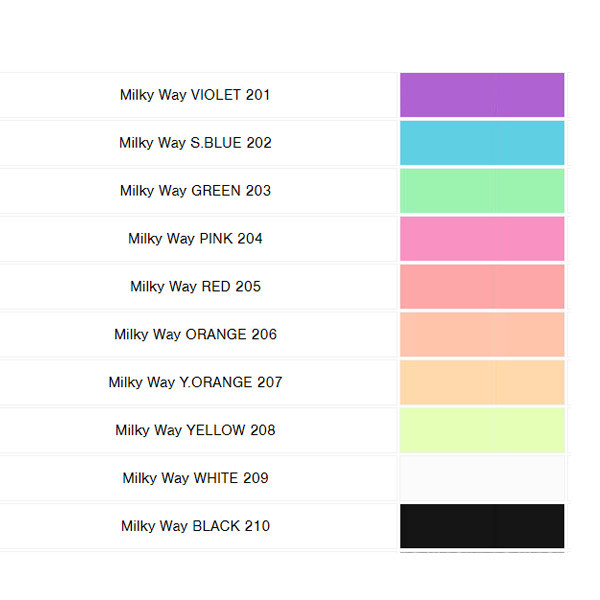Pick the Milky Way YELLOW 208 row
This screenshot has width=600, height=600.
click(x=195, y=430)
